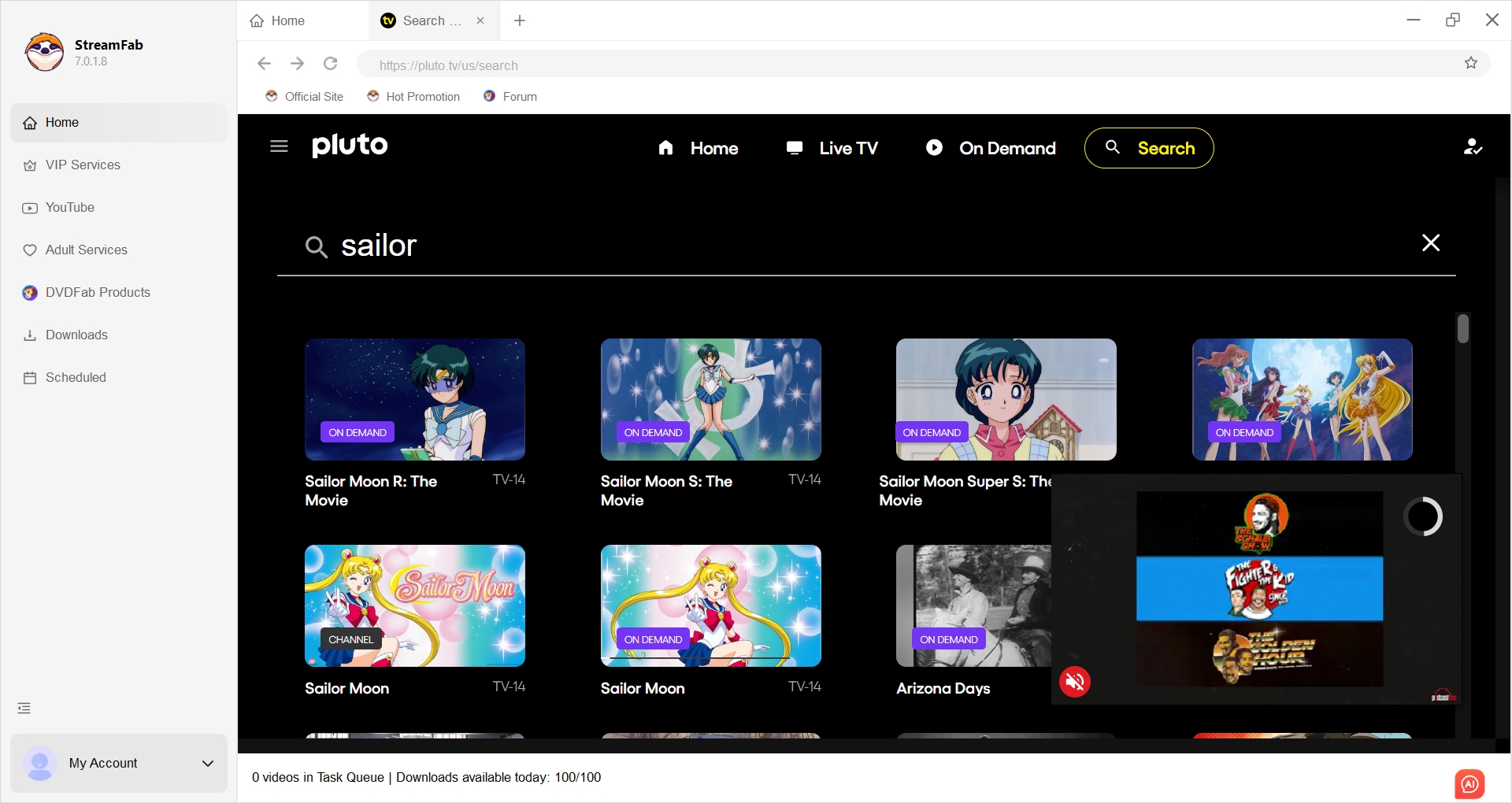This screenshot has width=1512, height=803.
Task: Open Scheduled in the sidebar
Action: pos(119,378)
